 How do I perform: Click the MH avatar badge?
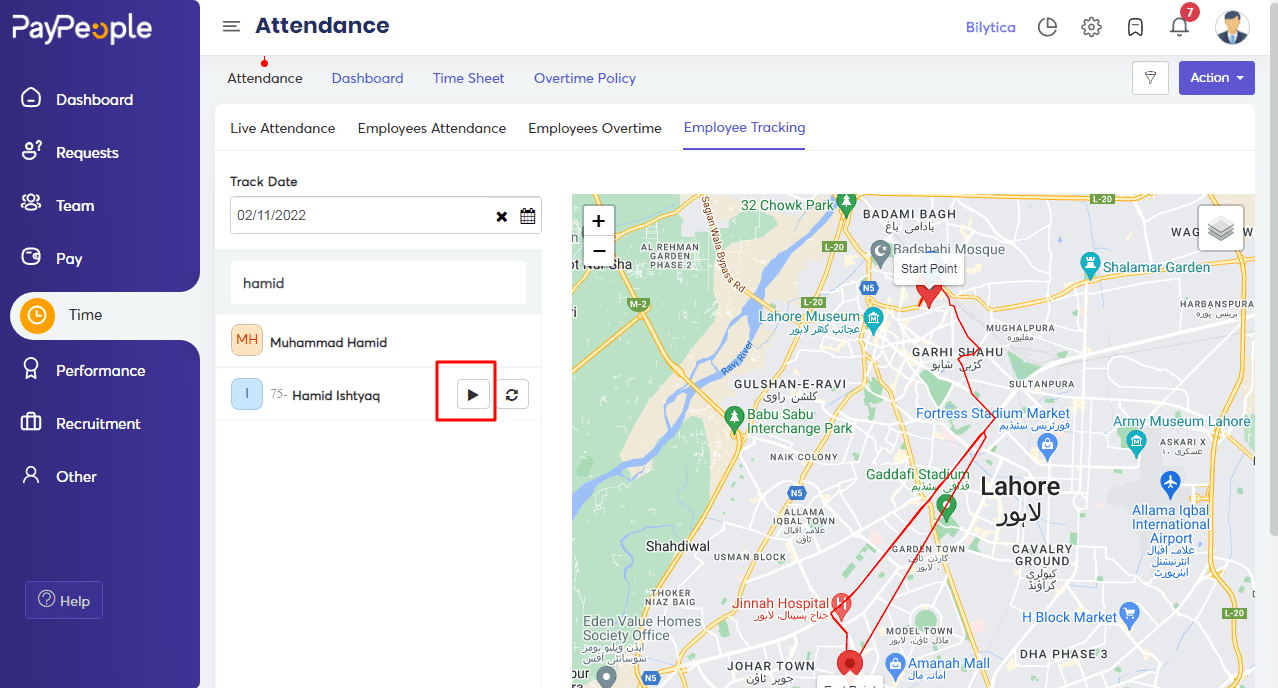pyautogui.click(x=247, y=340)
